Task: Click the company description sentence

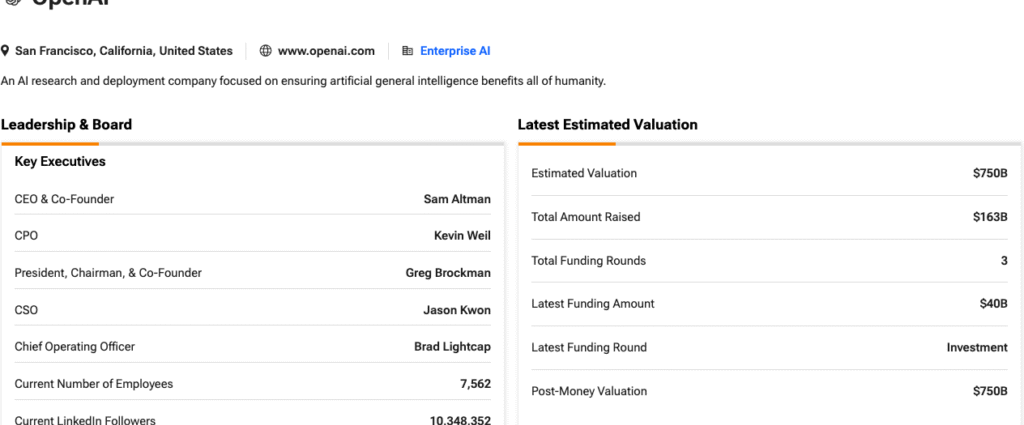Action: [x=303, y=81]
